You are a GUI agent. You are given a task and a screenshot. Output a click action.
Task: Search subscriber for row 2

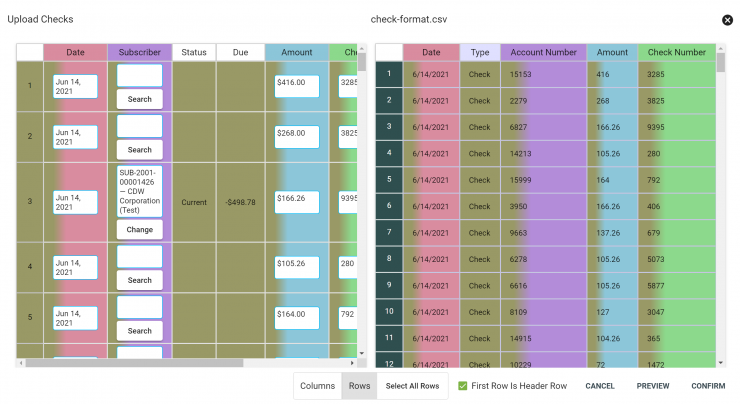(x=140, y=150)
